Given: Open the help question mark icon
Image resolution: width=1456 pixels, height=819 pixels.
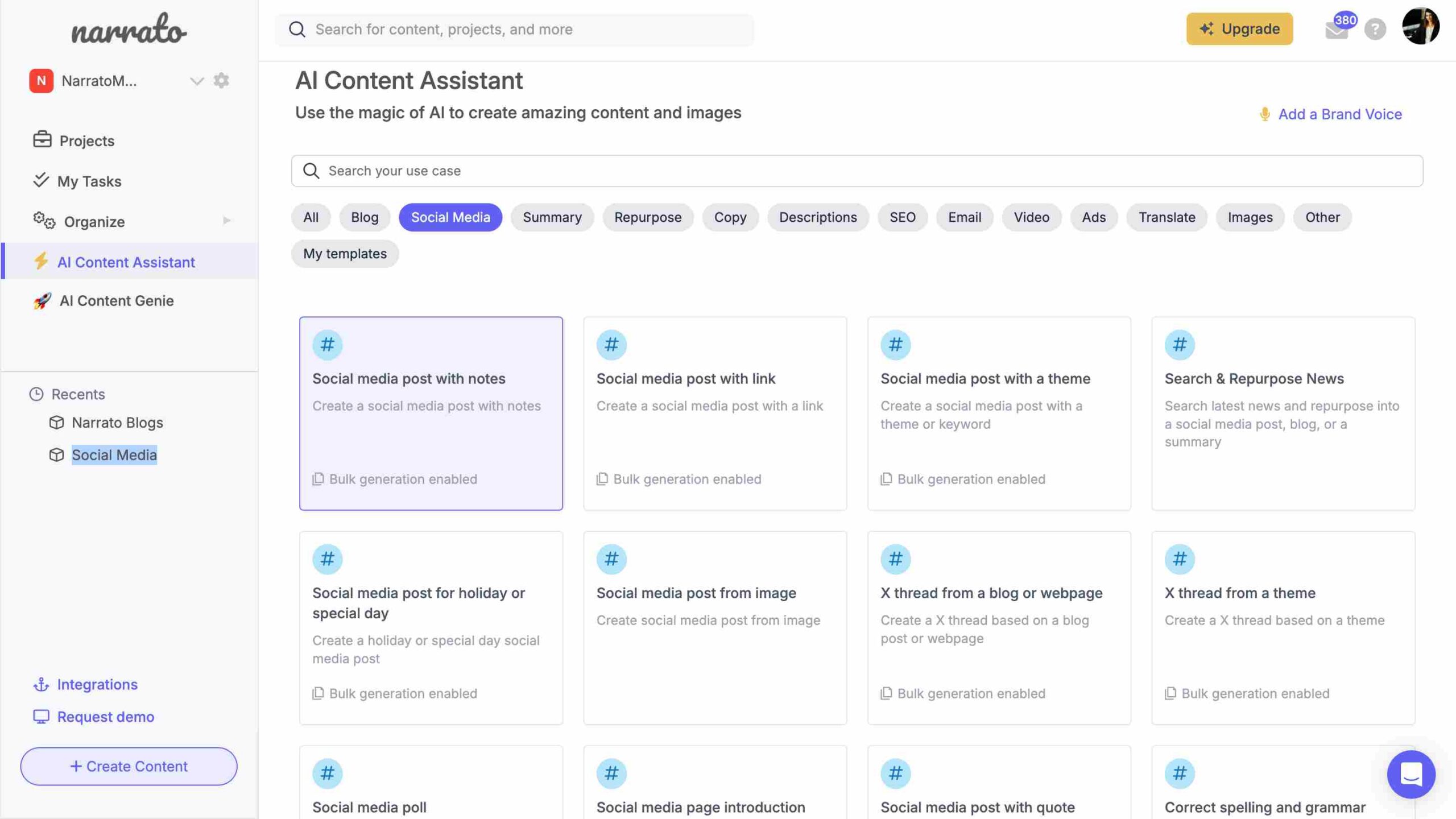Looking at the screenshot, I should coord(1375,28).
